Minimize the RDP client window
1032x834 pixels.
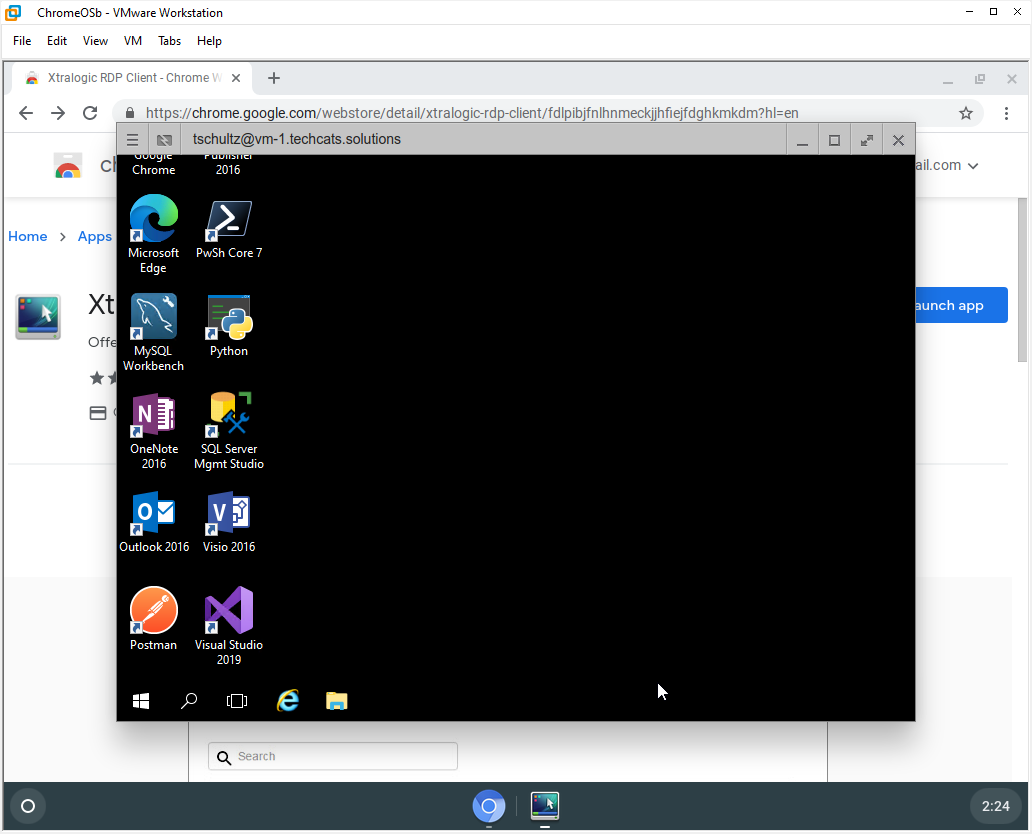click(802, 140)
